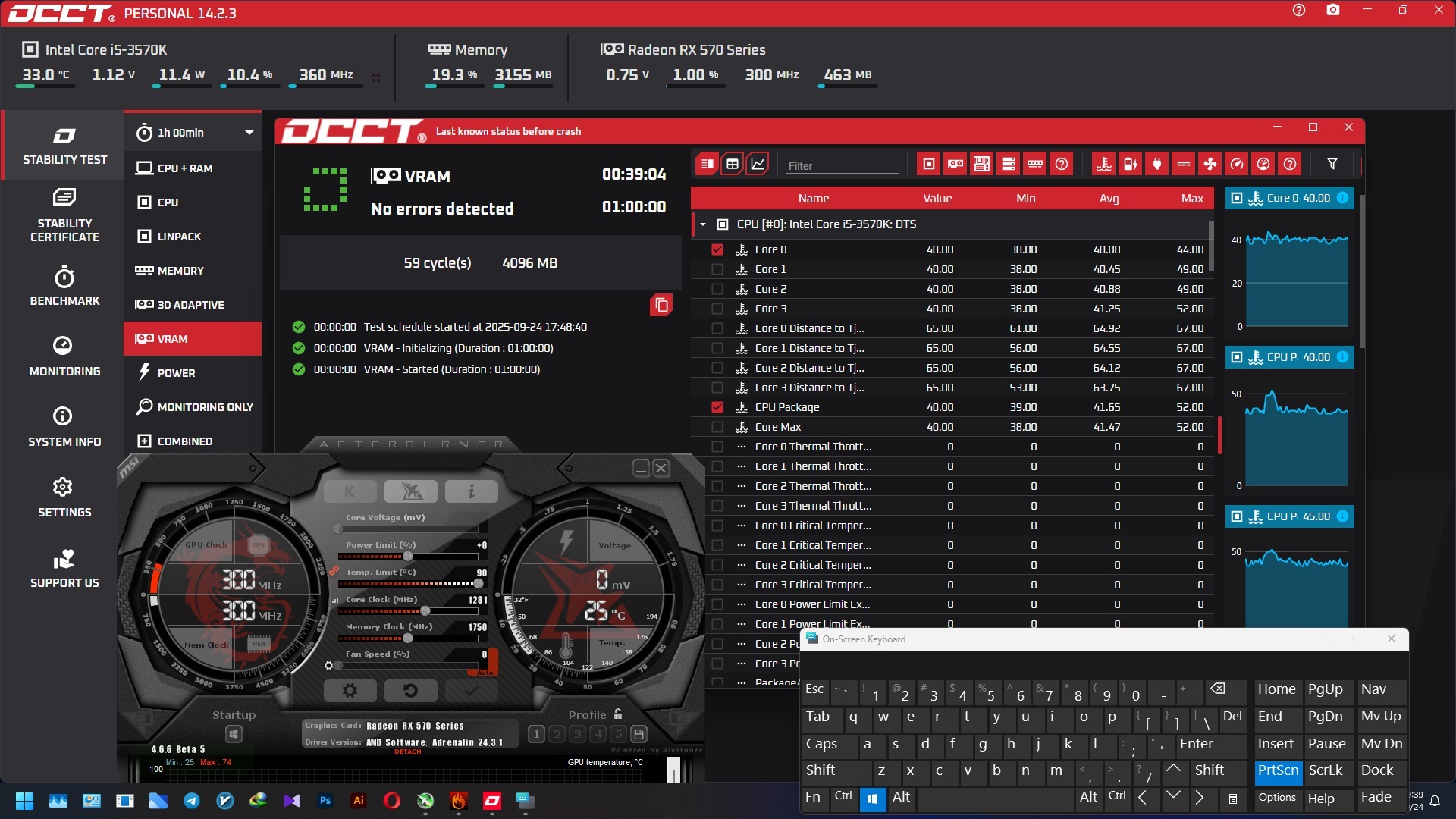Viewport: 1456px width, 819px height.
Task: Enable the Core 1 sensor checkbox
Action: [x=717, y=269]
